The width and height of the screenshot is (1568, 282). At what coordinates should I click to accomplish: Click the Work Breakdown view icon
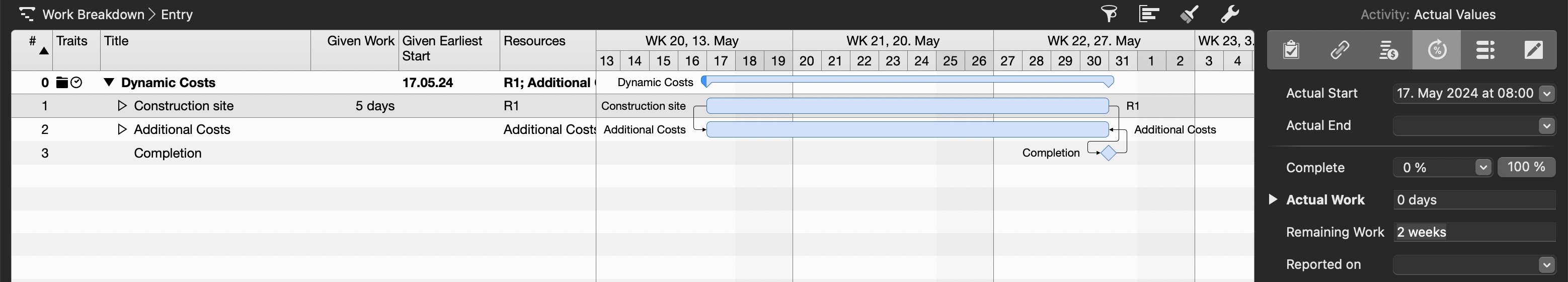click(27, 14)
